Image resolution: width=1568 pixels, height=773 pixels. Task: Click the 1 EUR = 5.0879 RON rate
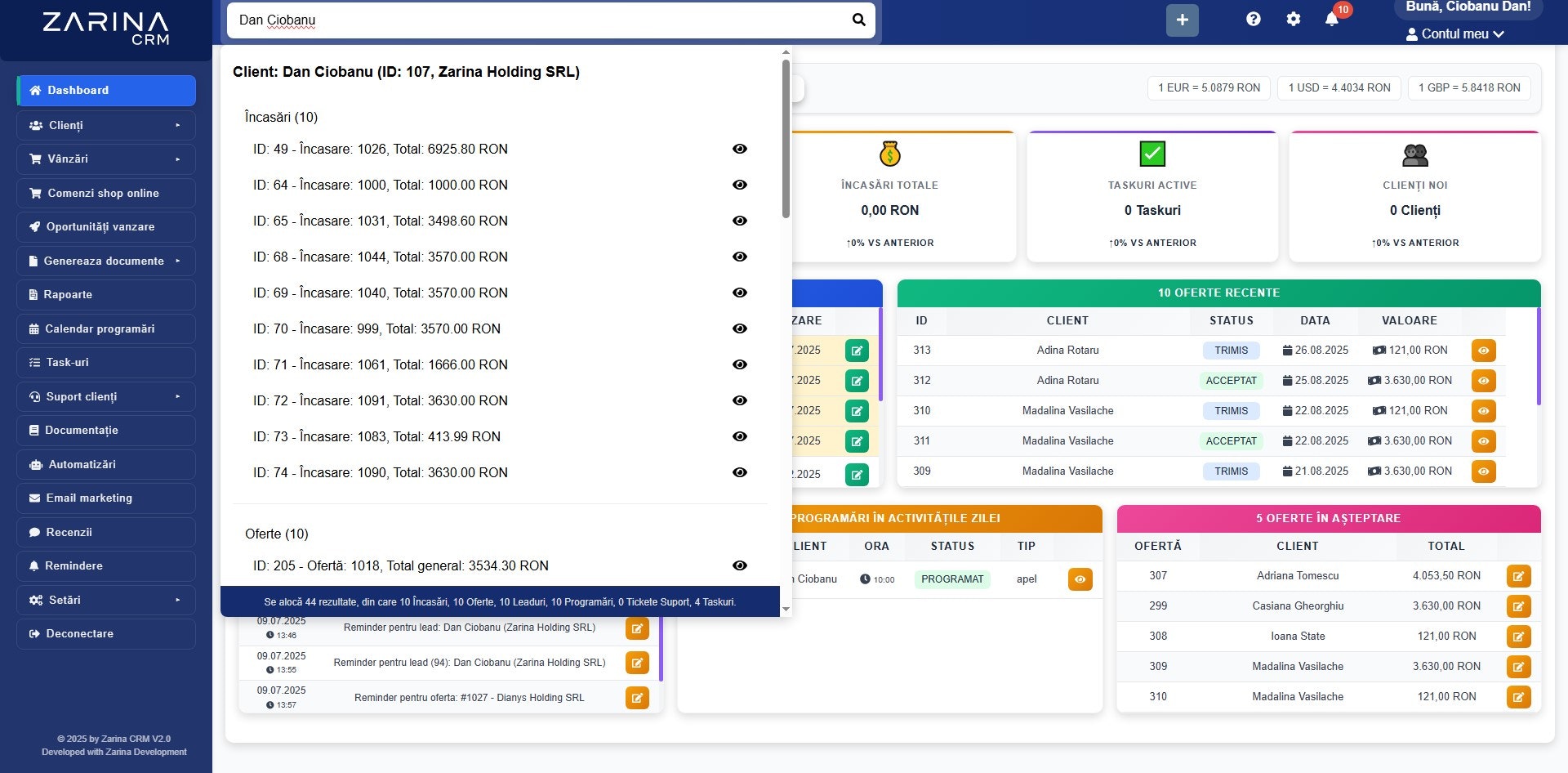[x=1209, y=87]
